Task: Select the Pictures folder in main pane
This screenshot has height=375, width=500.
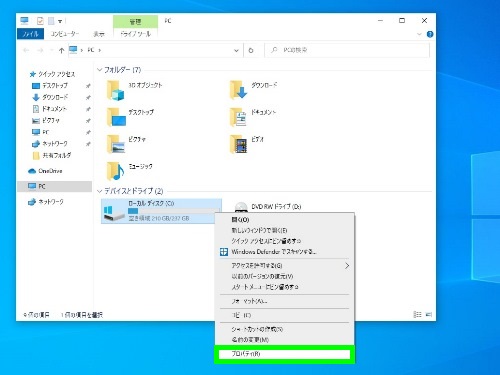Action: [x=126, y=144]
